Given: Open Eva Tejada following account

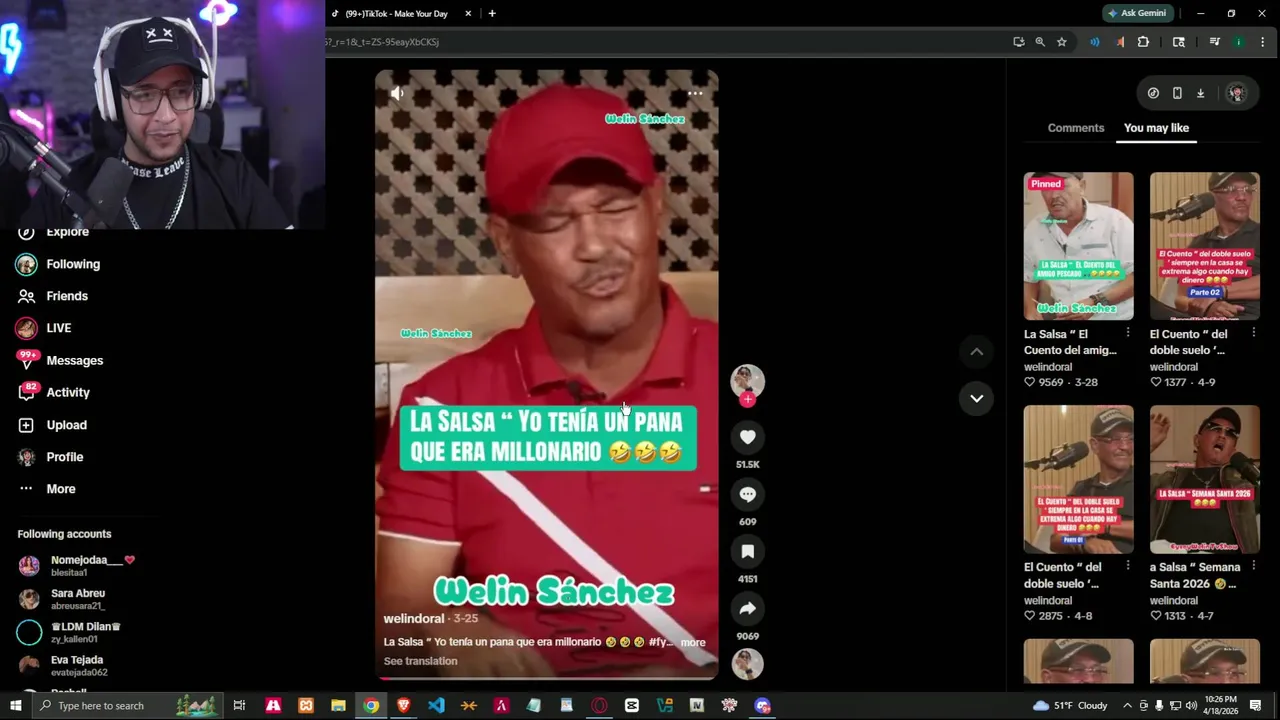Looking at the screenshot, I should [77, 665].
